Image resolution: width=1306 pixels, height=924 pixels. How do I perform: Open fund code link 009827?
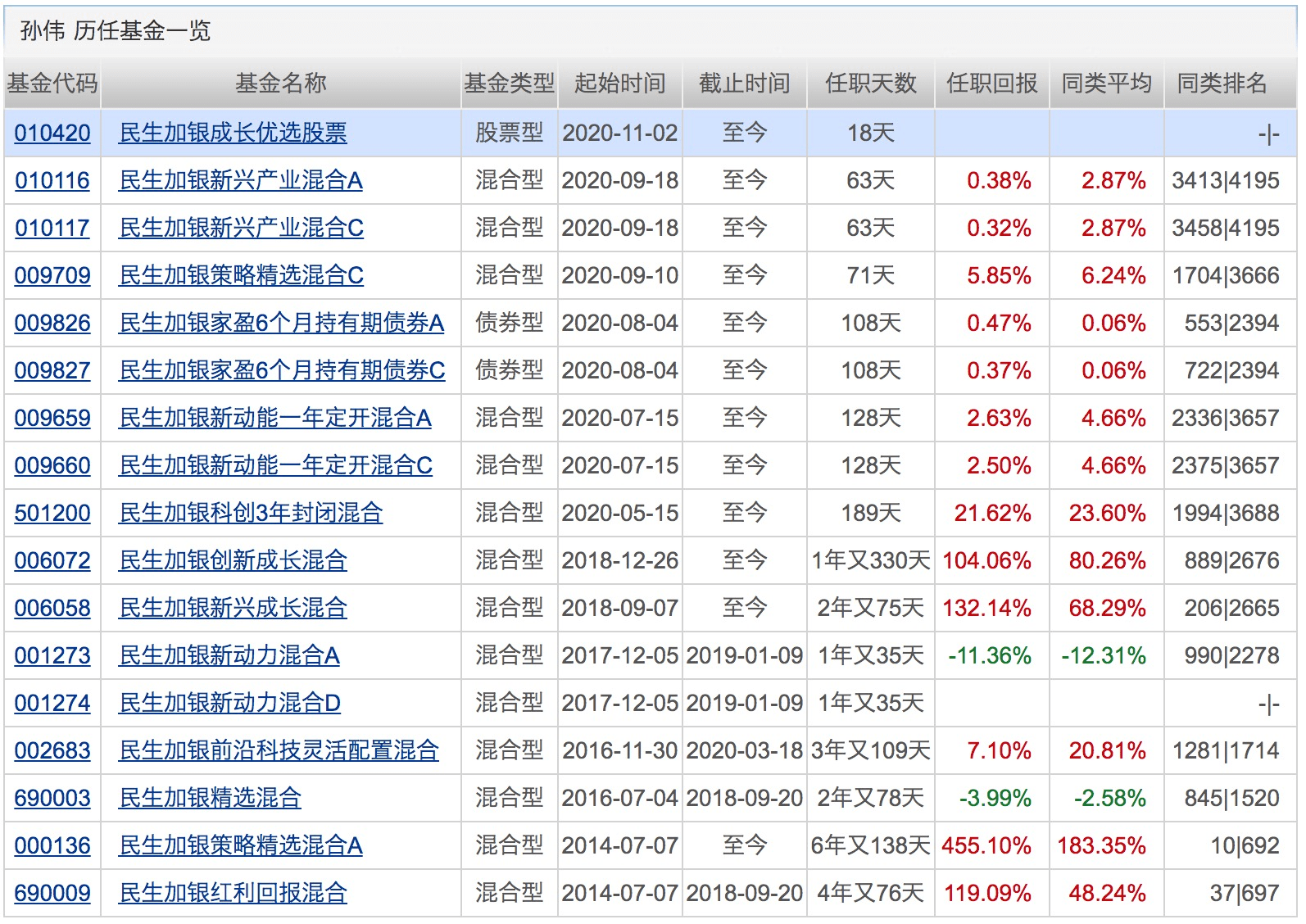coord(52,370)
